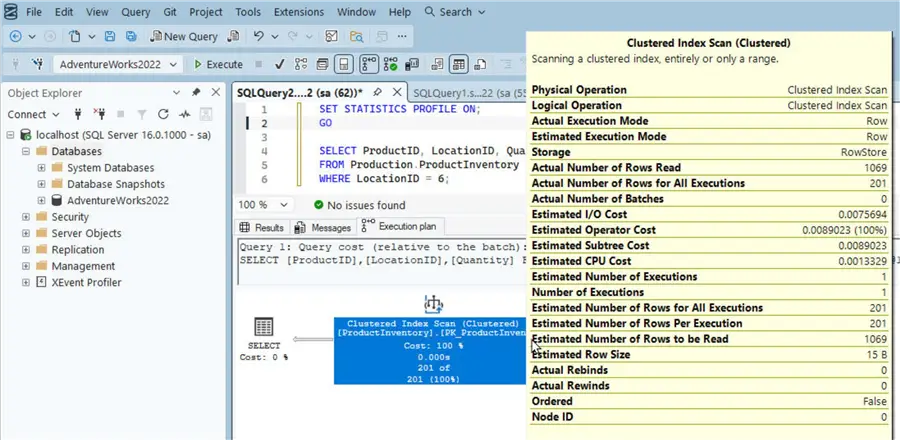Switch to the Messages tab
Viewport: 900px width, 440px height.
[x=323, y=227]
